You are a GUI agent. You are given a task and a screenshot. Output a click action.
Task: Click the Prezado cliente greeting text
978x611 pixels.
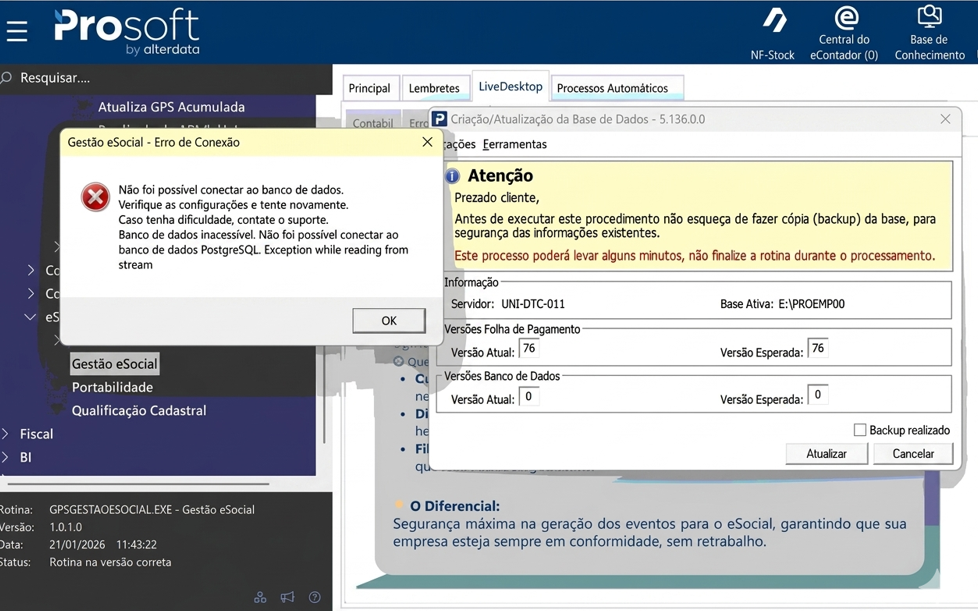pos(496,198)
